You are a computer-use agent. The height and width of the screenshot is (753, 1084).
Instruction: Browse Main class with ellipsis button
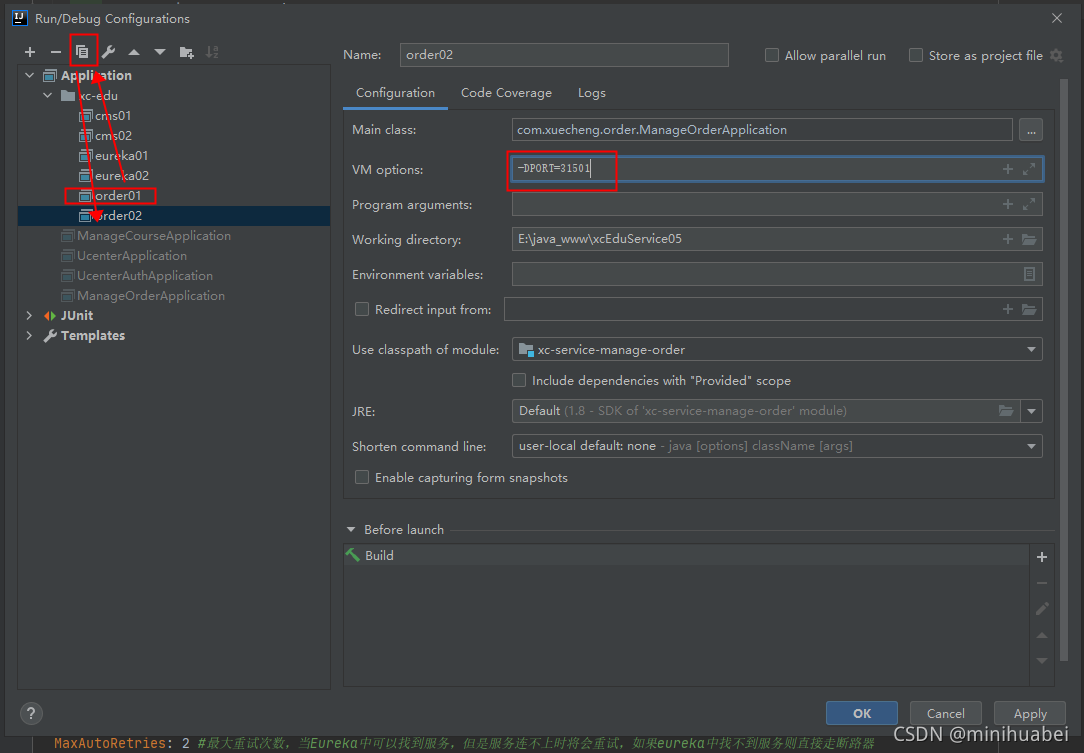coord(1031,130)
